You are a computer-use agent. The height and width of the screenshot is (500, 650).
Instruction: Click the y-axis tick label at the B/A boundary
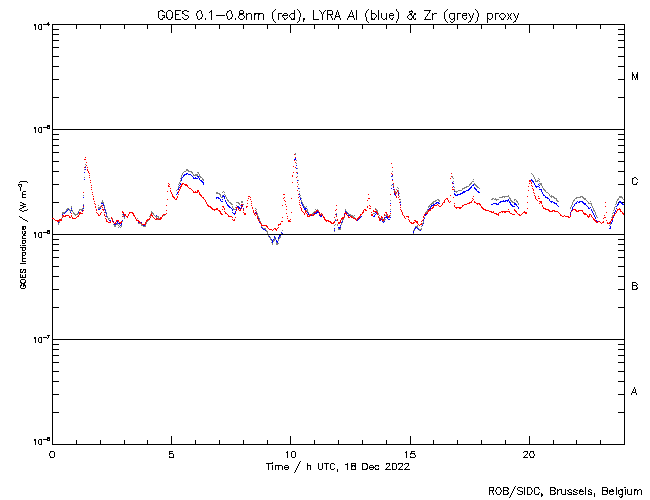(x=40, y=338)
